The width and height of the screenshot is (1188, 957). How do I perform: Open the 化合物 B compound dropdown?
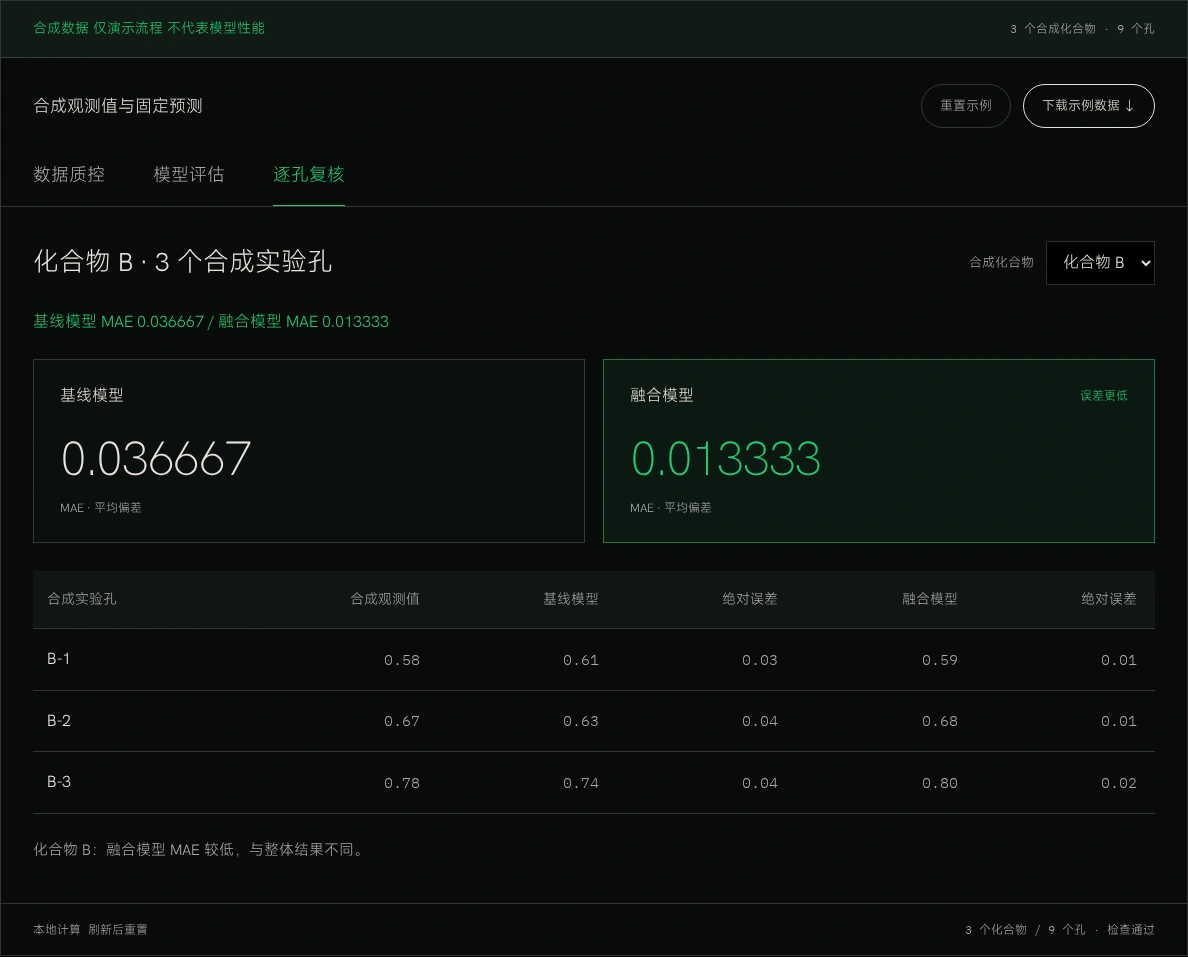[x=1100, y=262]
